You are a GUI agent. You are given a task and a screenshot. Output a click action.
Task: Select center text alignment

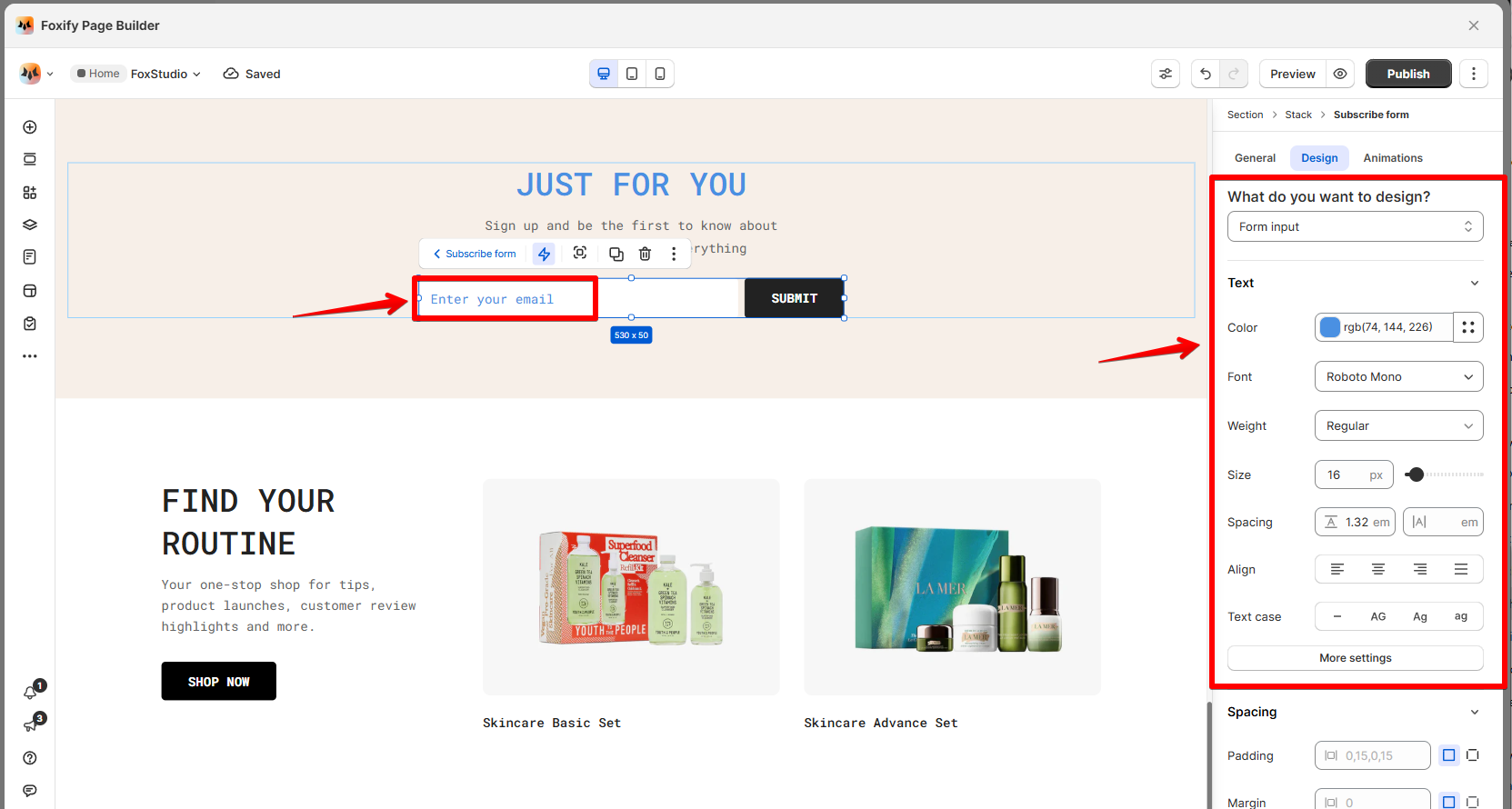click(1378, 569)
